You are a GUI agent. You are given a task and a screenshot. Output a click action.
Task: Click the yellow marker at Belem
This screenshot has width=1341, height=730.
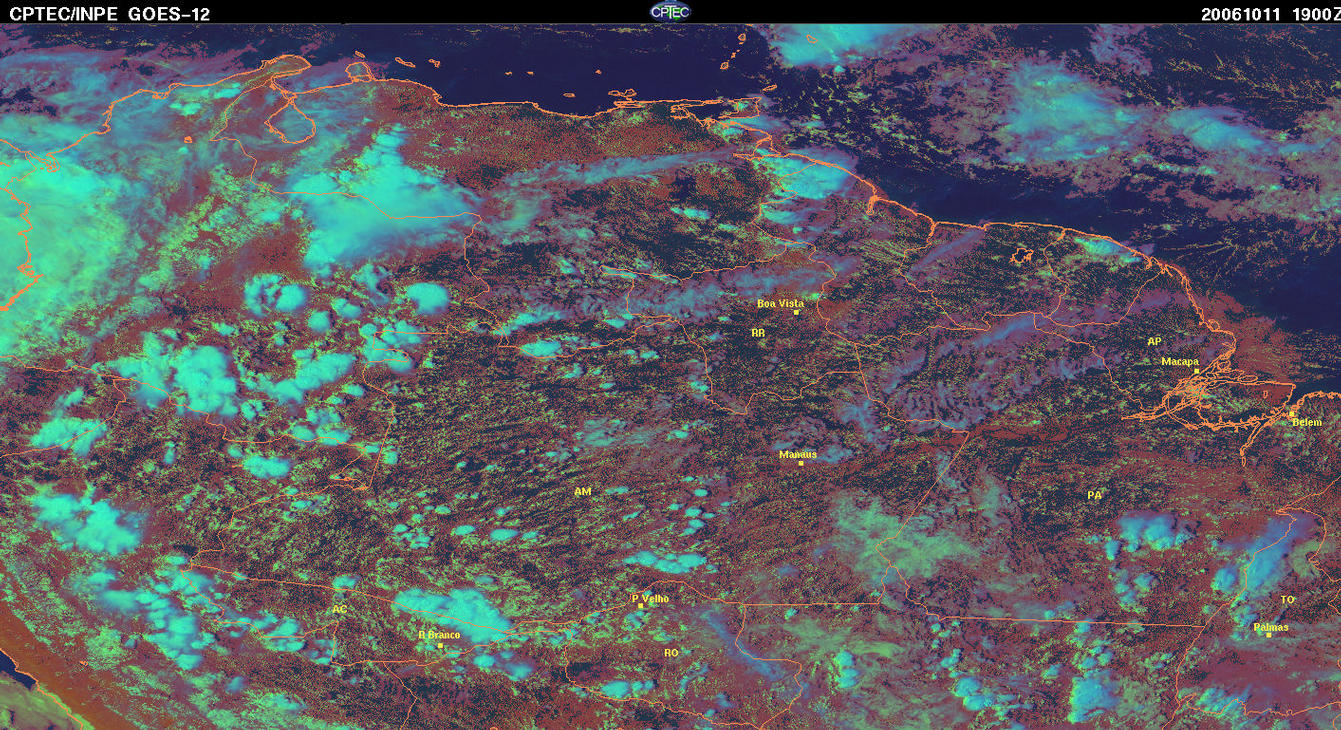tap(1291, 414)
